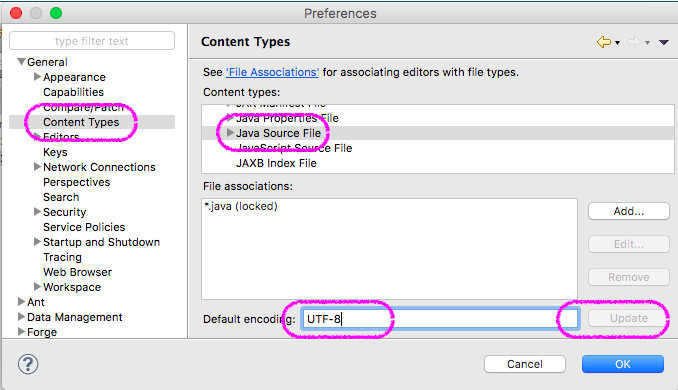Viewport: 678px width, 390px height.
Task: Select Capabilities in the preferences tree
Action: pos(74,92)
